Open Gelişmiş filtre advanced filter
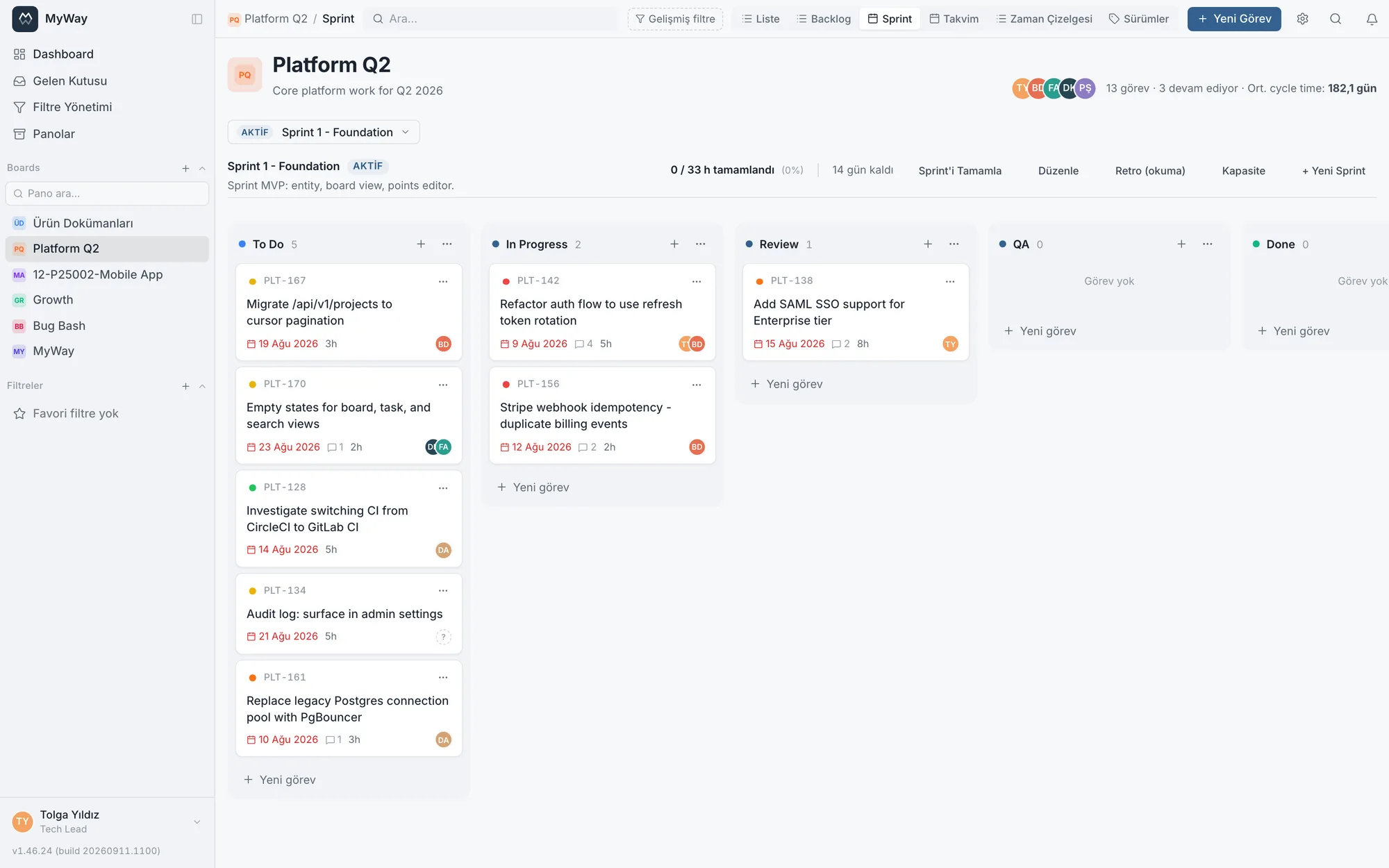Image resolution: width=1389 pixels, height=868 pixels. [x=675, y=19]
